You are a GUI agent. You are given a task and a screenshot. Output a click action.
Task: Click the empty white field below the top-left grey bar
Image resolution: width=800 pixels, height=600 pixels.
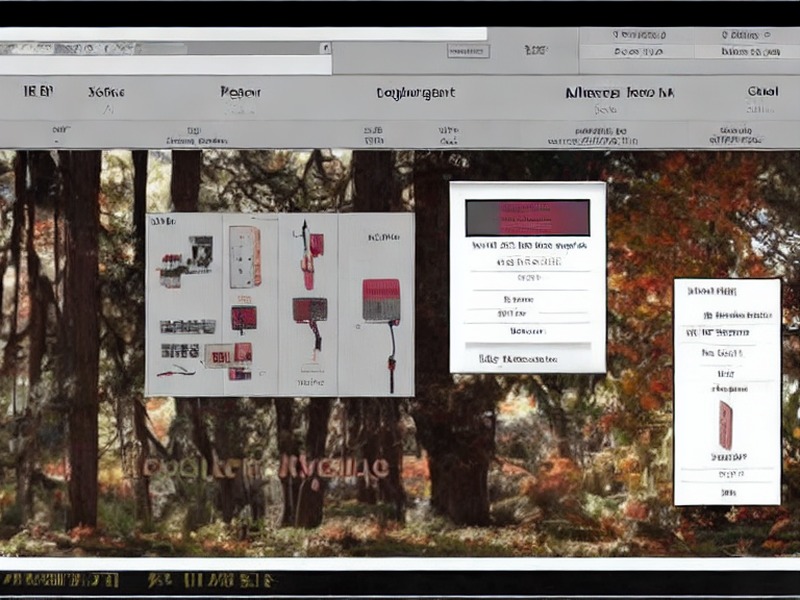tap(166, 65)
